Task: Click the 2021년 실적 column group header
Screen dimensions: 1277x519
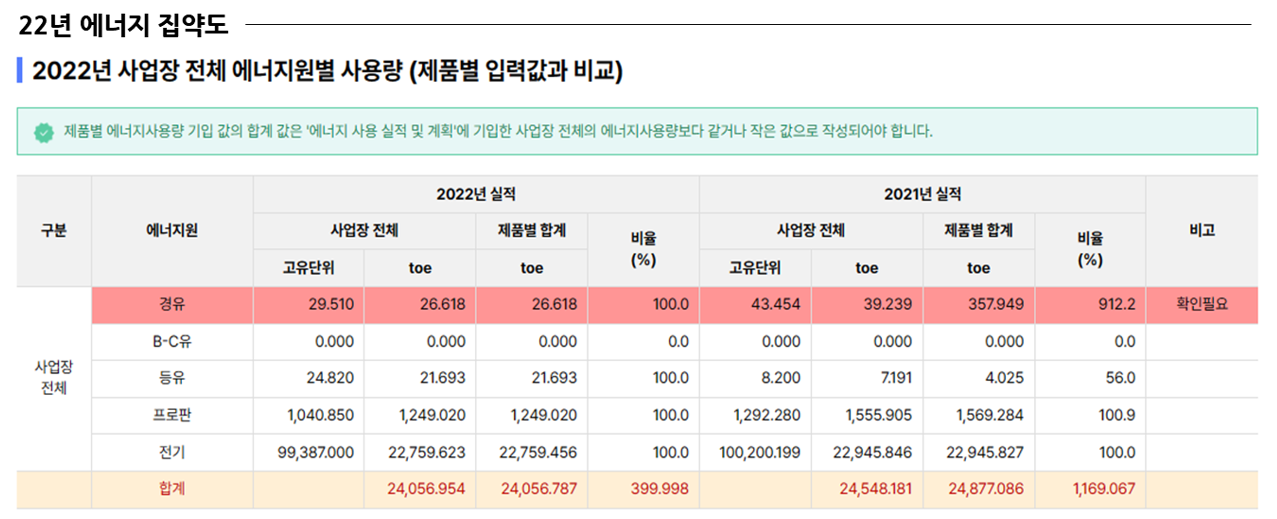Action: pos(921,194)
